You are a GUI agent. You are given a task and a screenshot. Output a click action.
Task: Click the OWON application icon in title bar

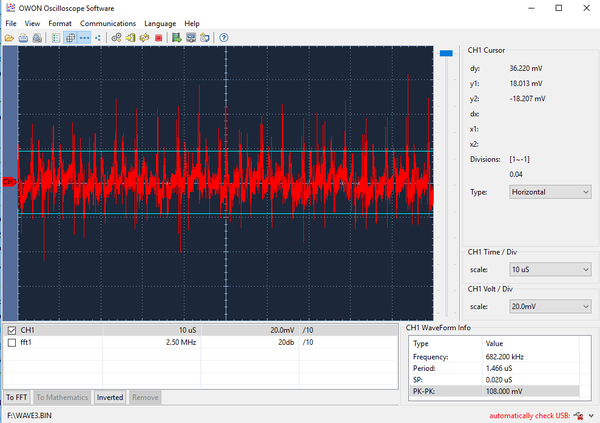pos(10,8)
